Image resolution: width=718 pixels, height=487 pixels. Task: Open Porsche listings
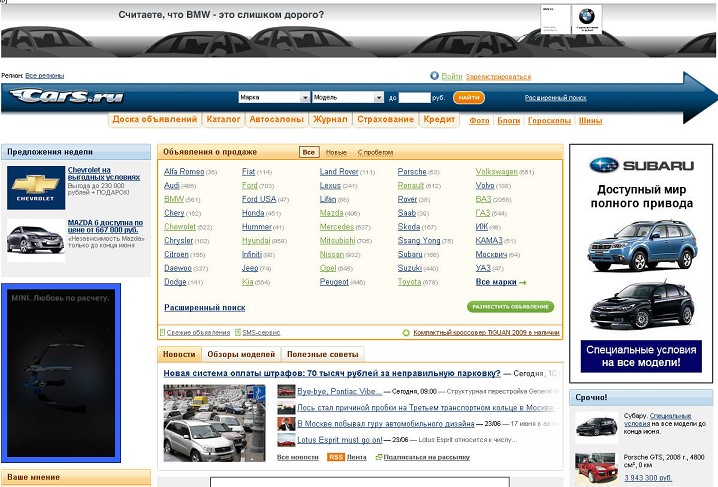(x=412, y=172)
